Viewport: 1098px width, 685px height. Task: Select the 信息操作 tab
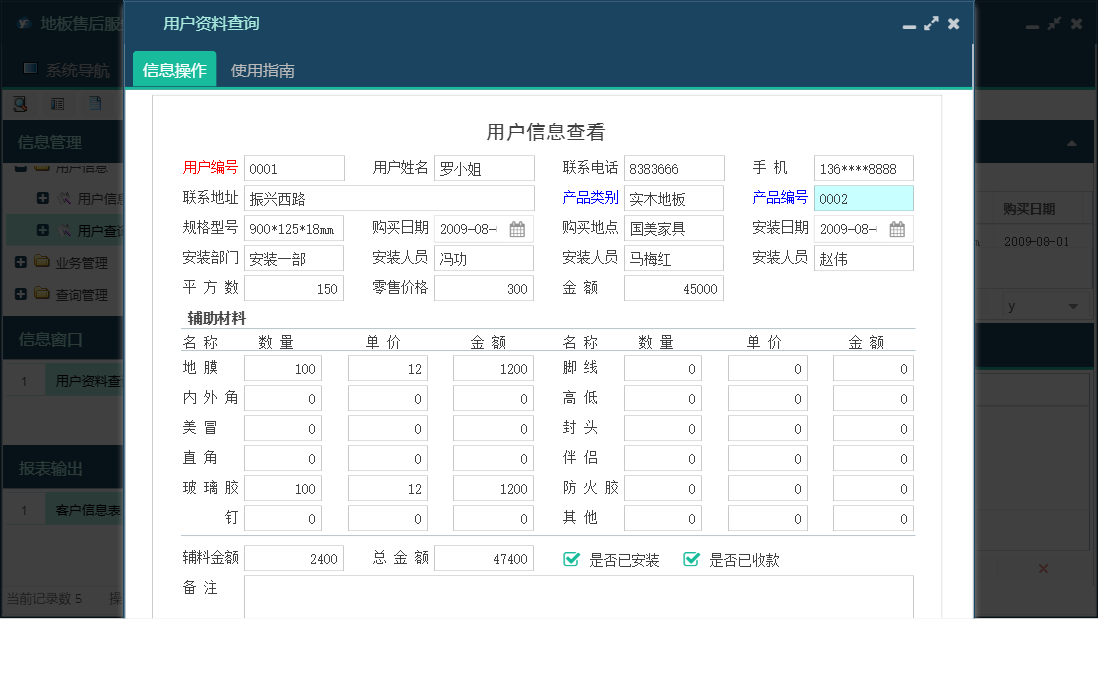point(174,71)
